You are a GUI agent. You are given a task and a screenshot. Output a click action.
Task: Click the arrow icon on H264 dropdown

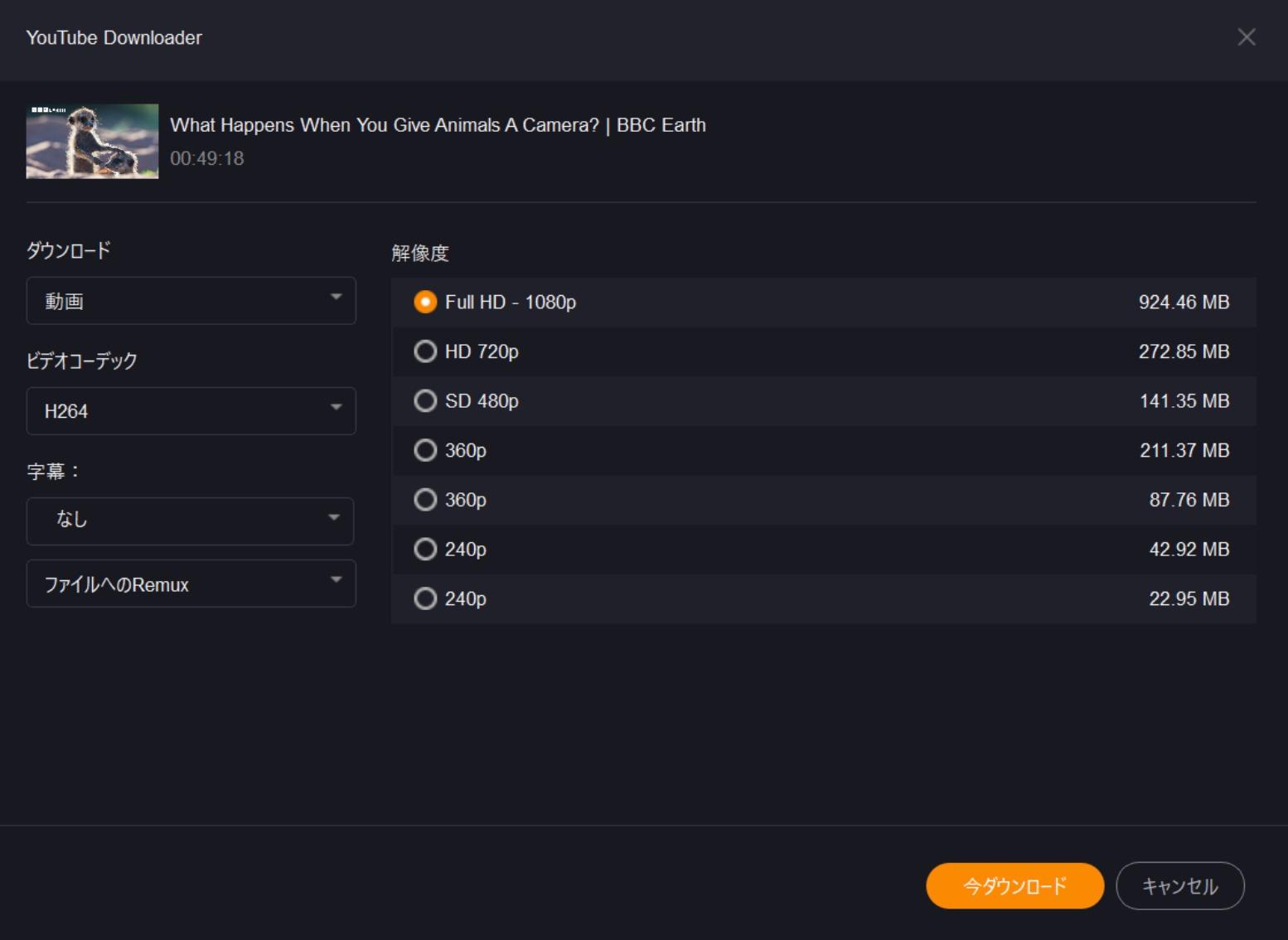point(336,407)
